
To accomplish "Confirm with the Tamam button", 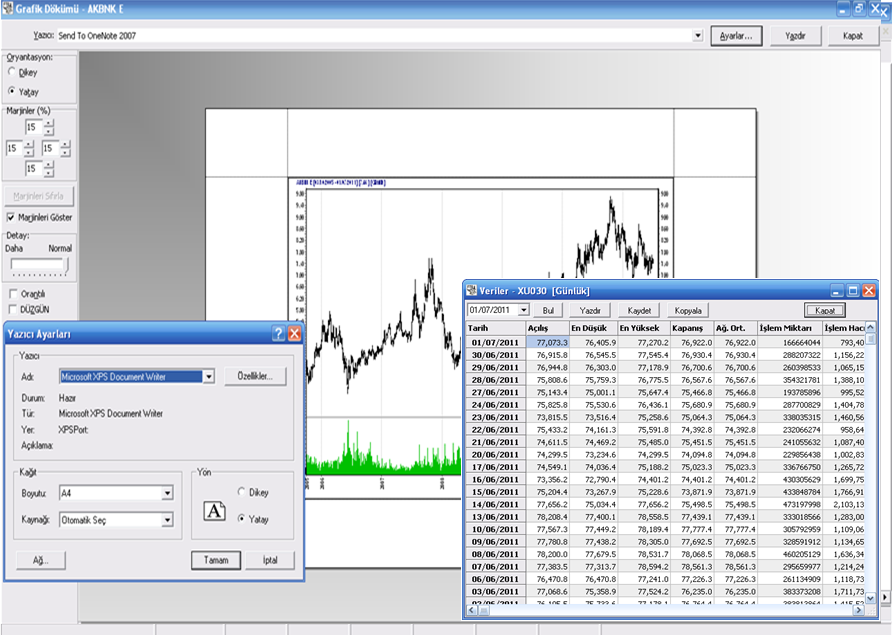I will coord(216,560).
